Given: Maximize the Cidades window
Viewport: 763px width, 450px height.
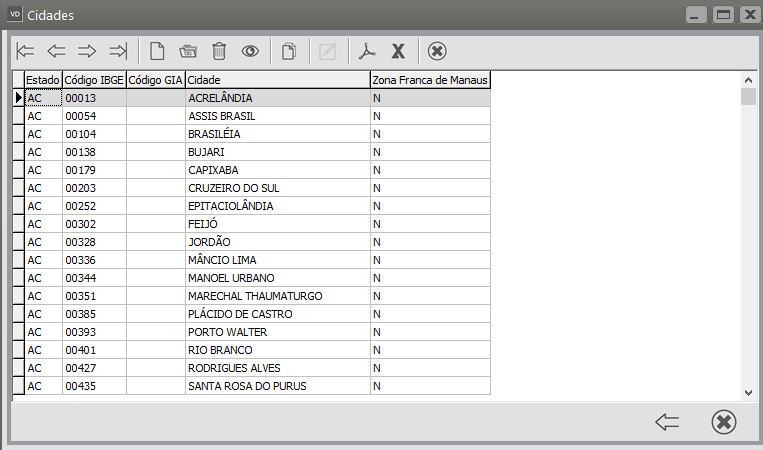Looking at the screenshot, I should click(x=723, y=15).
